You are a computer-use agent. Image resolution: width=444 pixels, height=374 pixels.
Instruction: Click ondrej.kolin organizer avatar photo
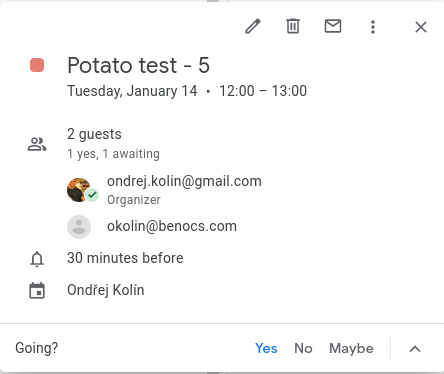point(79,190)
